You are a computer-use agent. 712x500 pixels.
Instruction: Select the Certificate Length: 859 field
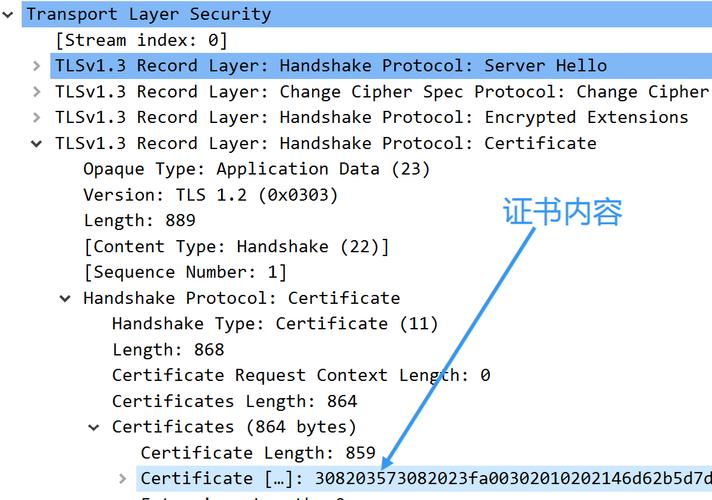tap(258, 453)
